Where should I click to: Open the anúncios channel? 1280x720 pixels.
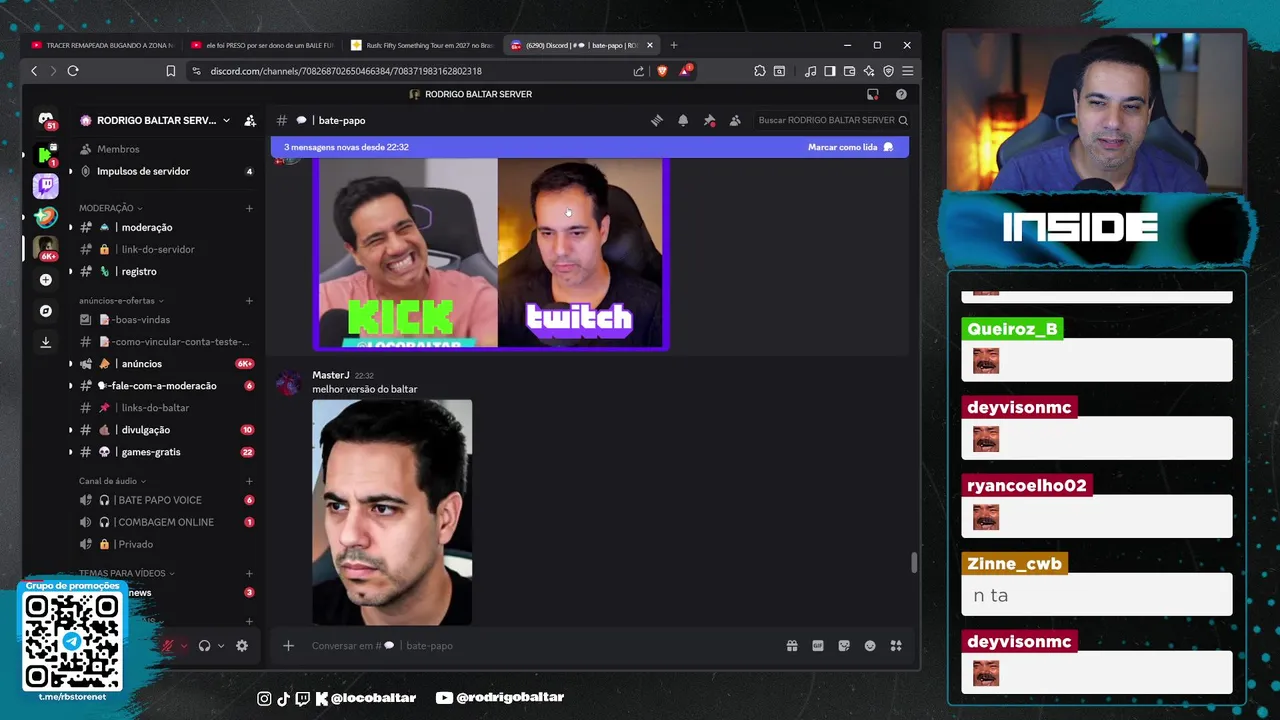[166, 364]
